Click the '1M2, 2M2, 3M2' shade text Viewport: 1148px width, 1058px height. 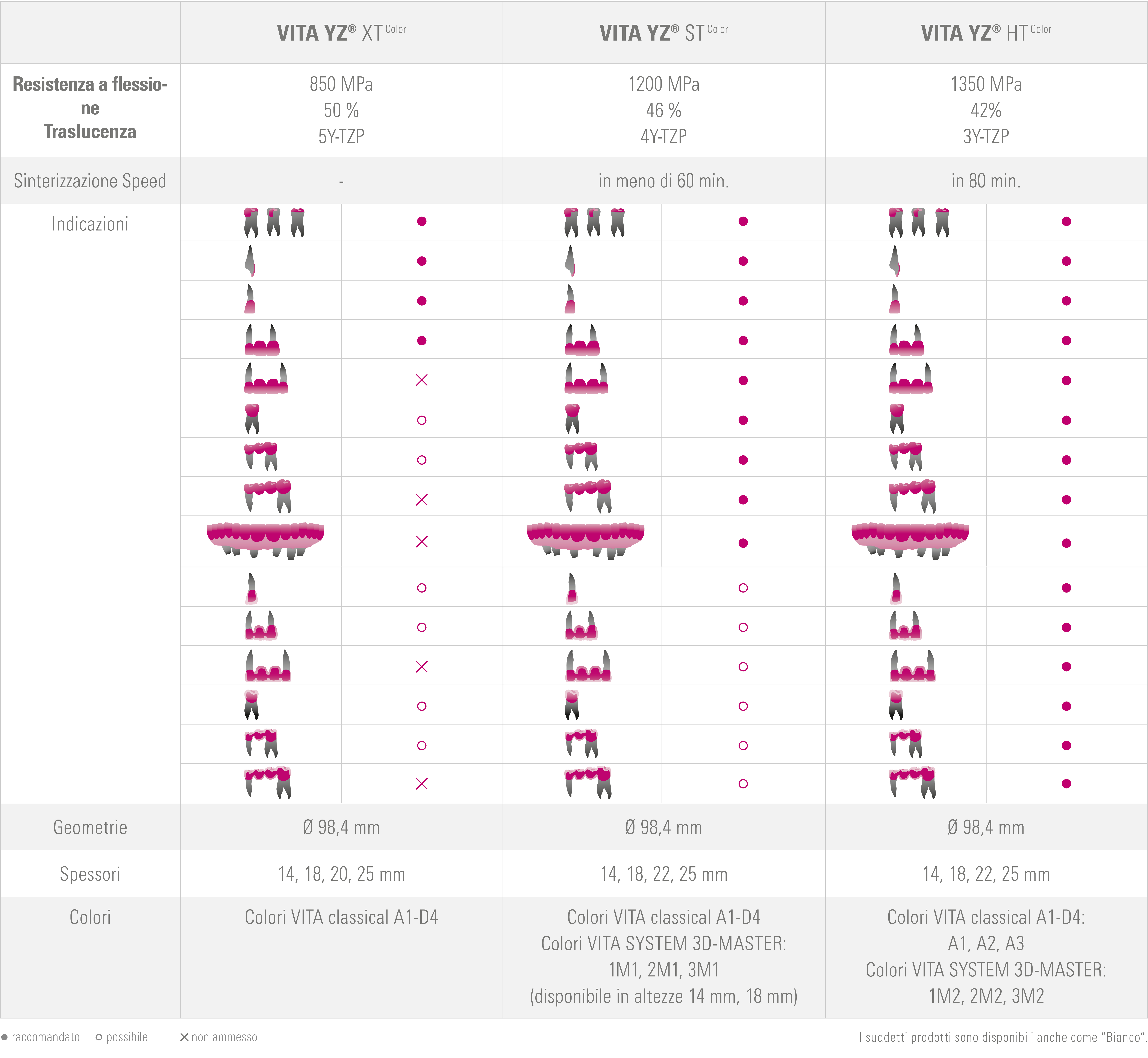pyautogui.click(x=986, y=996)
